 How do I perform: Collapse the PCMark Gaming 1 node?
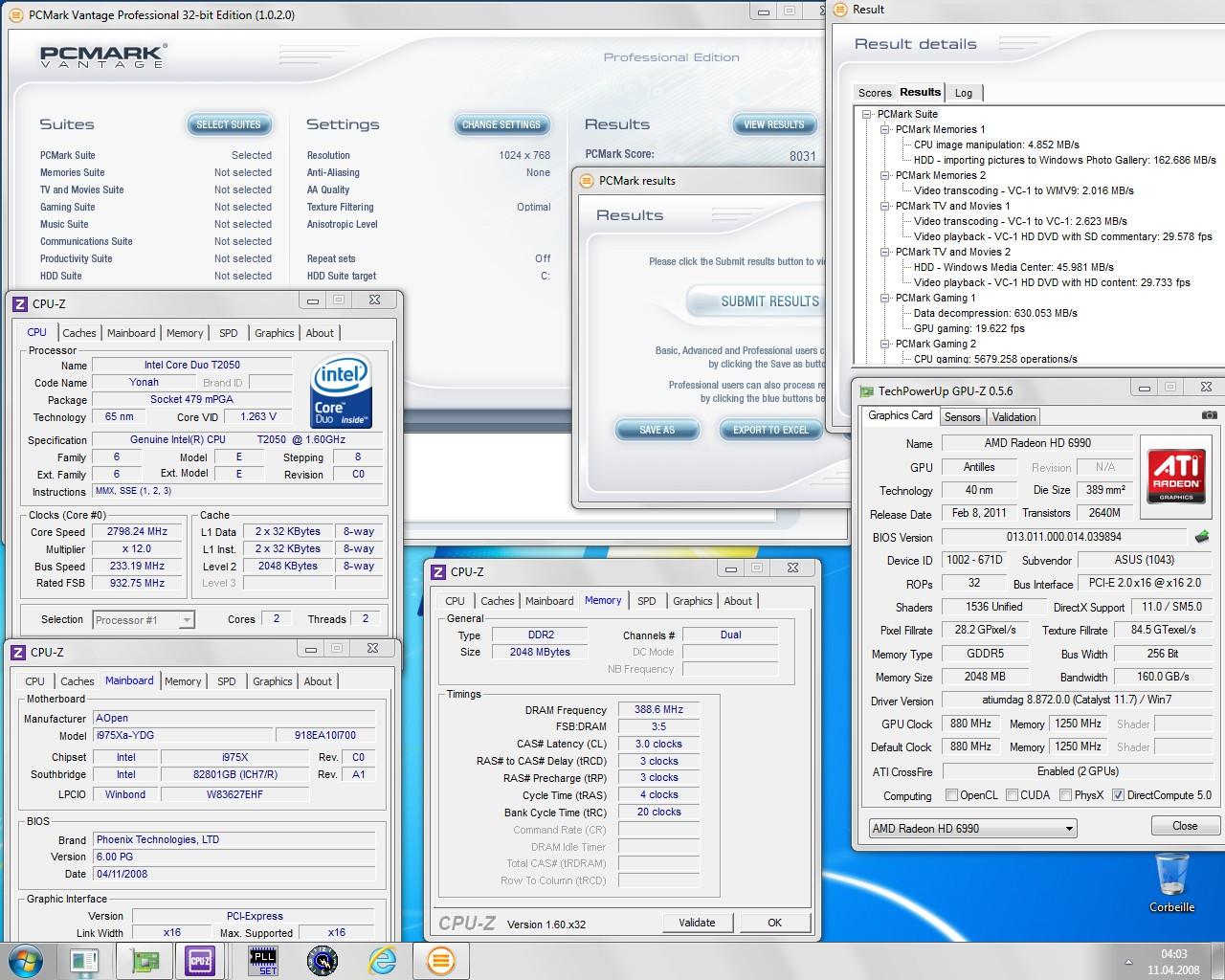884,298
